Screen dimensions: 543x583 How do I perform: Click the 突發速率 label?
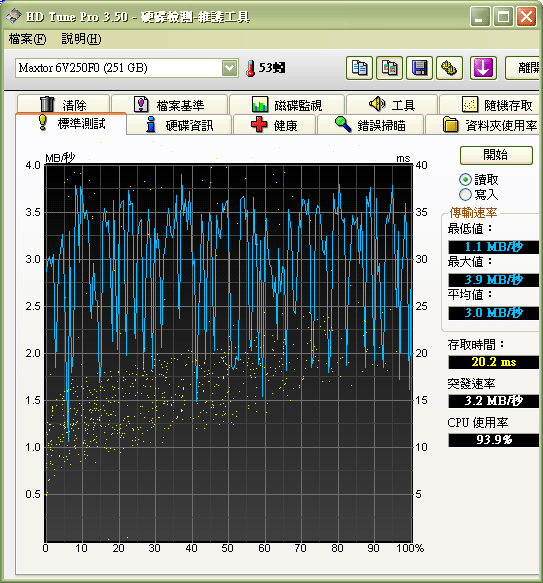pos(471,383)
